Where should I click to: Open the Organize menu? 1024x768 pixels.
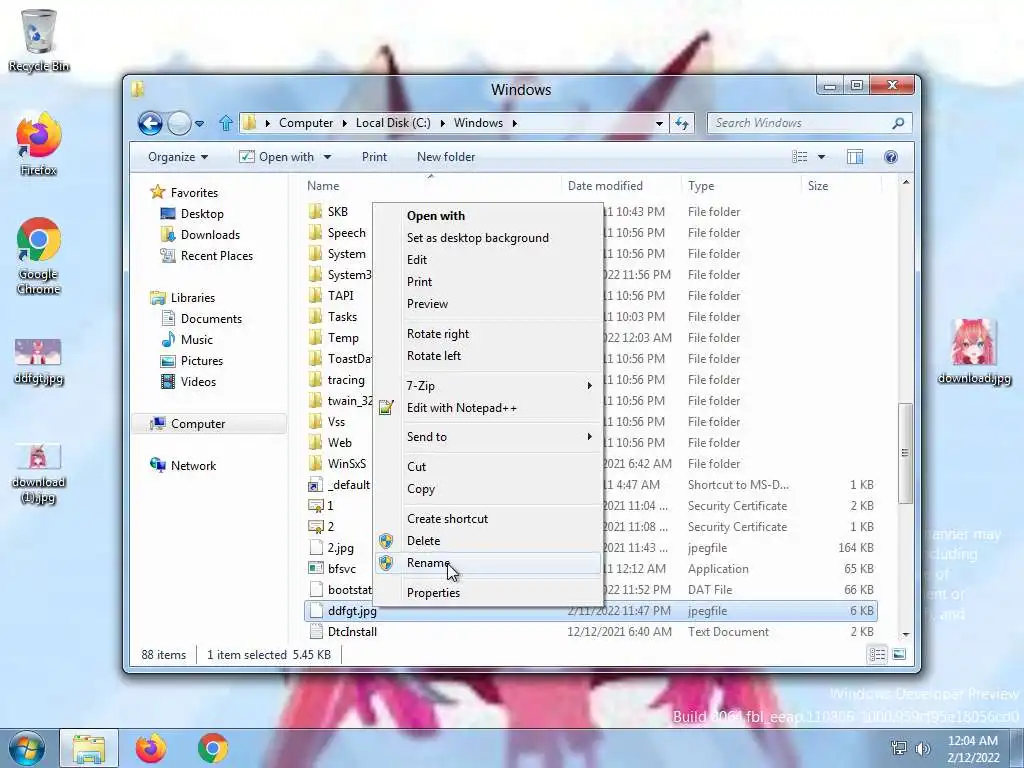click(178, 157)
